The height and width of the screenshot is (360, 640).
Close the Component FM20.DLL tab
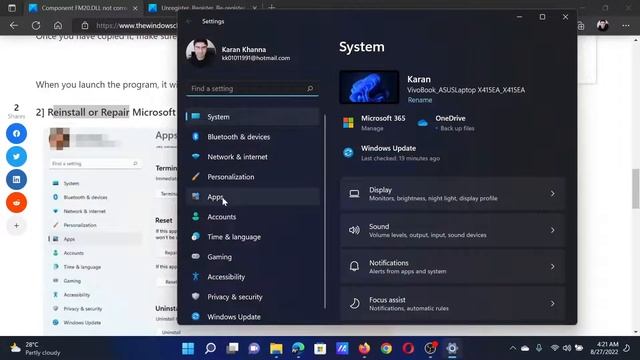tap(135, 8)
